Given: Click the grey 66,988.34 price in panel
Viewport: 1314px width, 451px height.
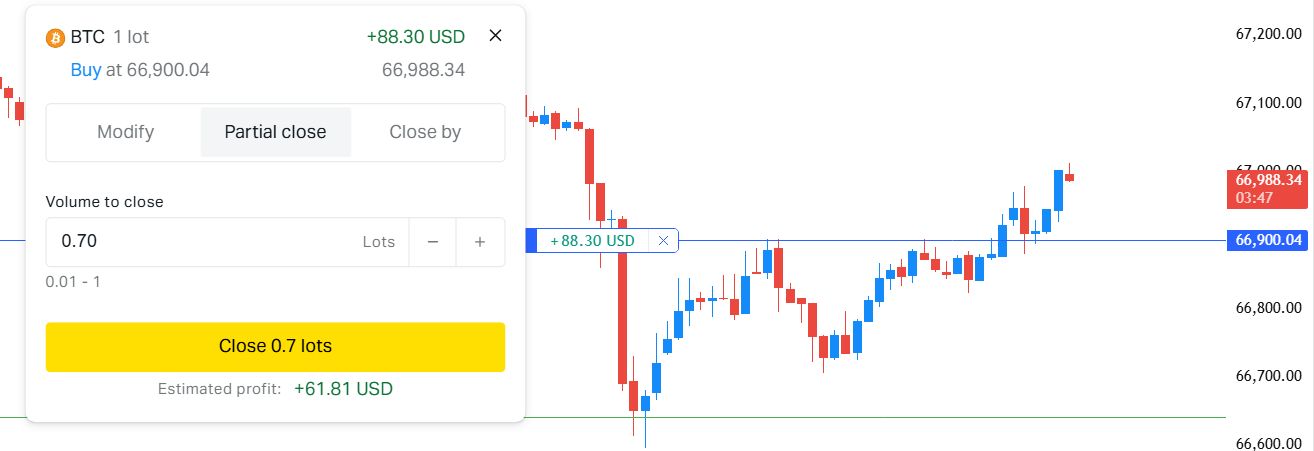Looking at the screenshot, I should pyautogui.click(x=423, y=70).
